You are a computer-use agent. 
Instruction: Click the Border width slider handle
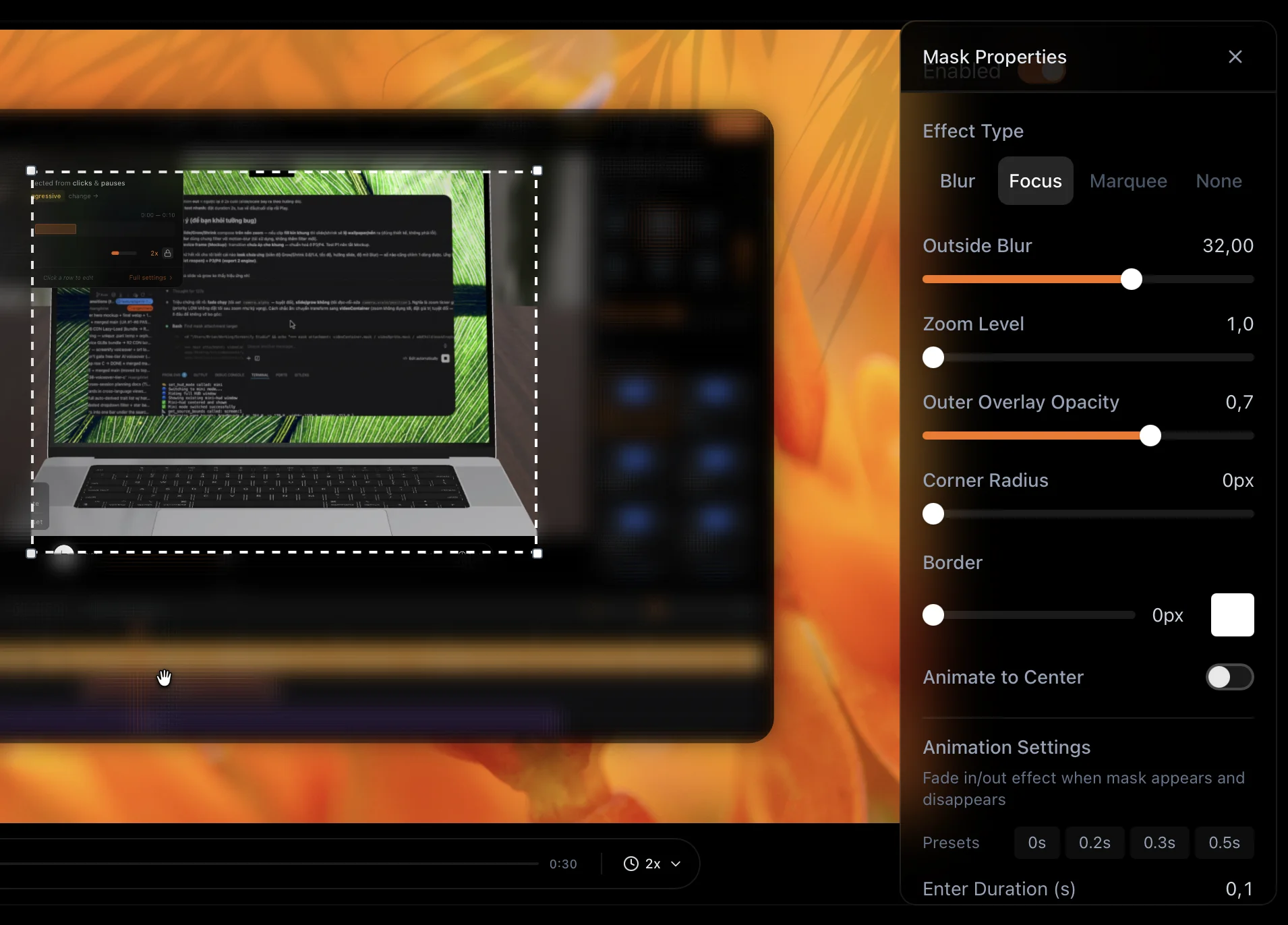click(x=933, y=615)
